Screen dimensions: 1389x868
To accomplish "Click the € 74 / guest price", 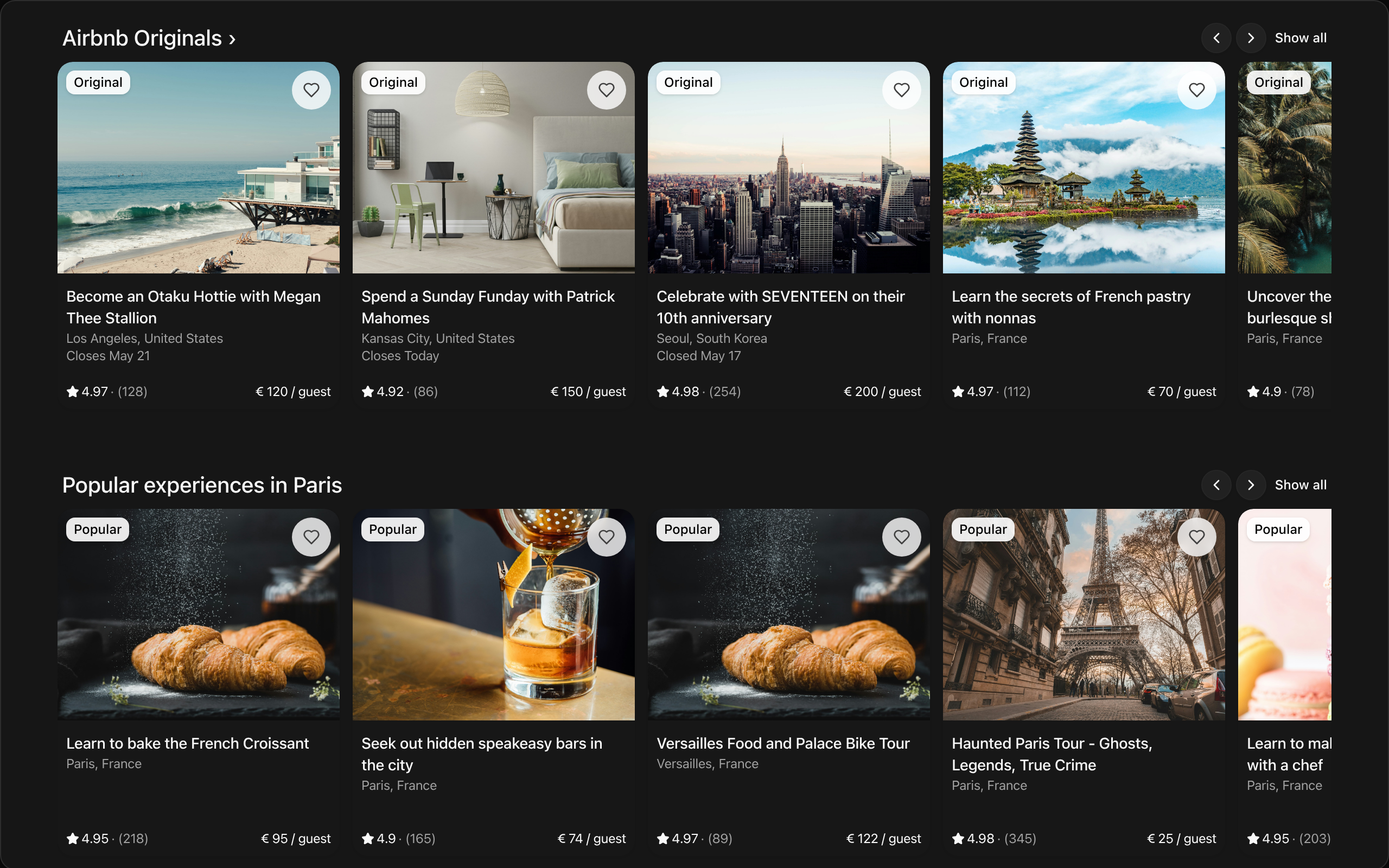I will pyautogui.click(x=591, y=839).
